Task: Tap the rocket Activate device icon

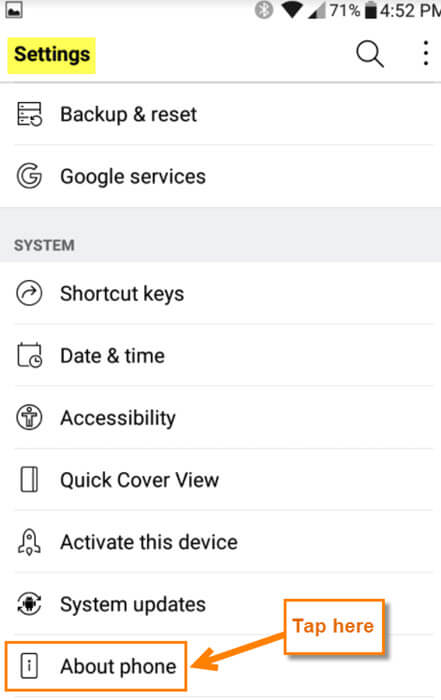Action: [x=29, y=542]
